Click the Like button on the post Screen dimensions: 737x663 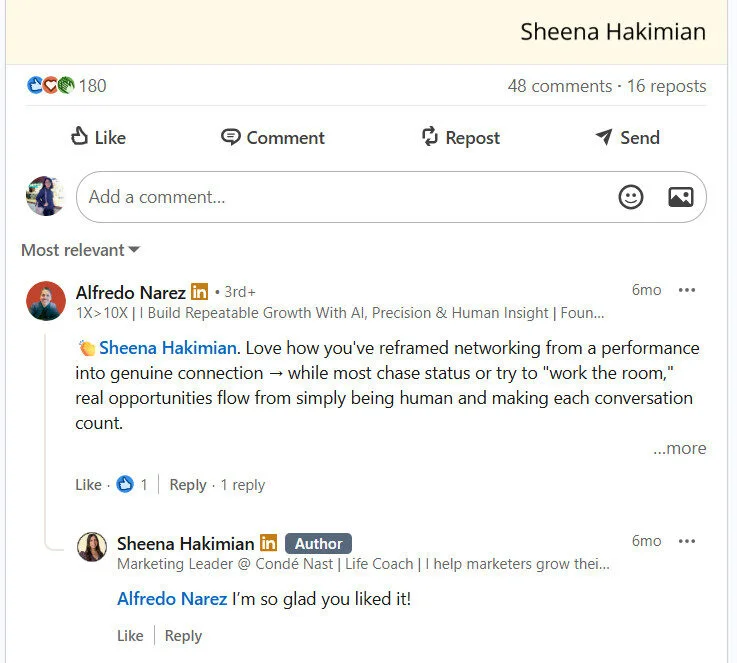pos(98,137)
